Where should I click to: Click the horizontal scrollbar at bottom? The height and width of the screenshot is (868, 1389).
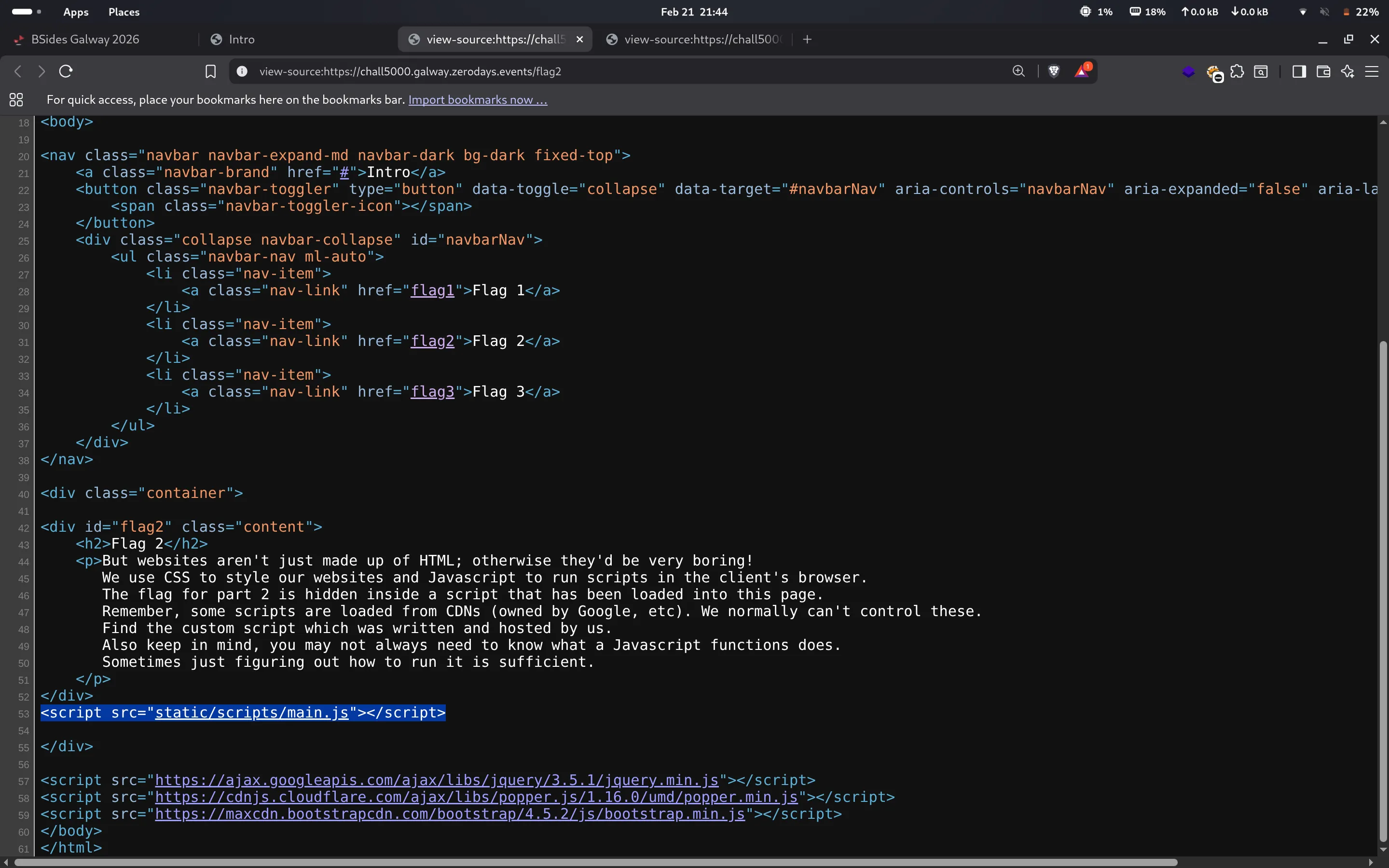point(594,862)
